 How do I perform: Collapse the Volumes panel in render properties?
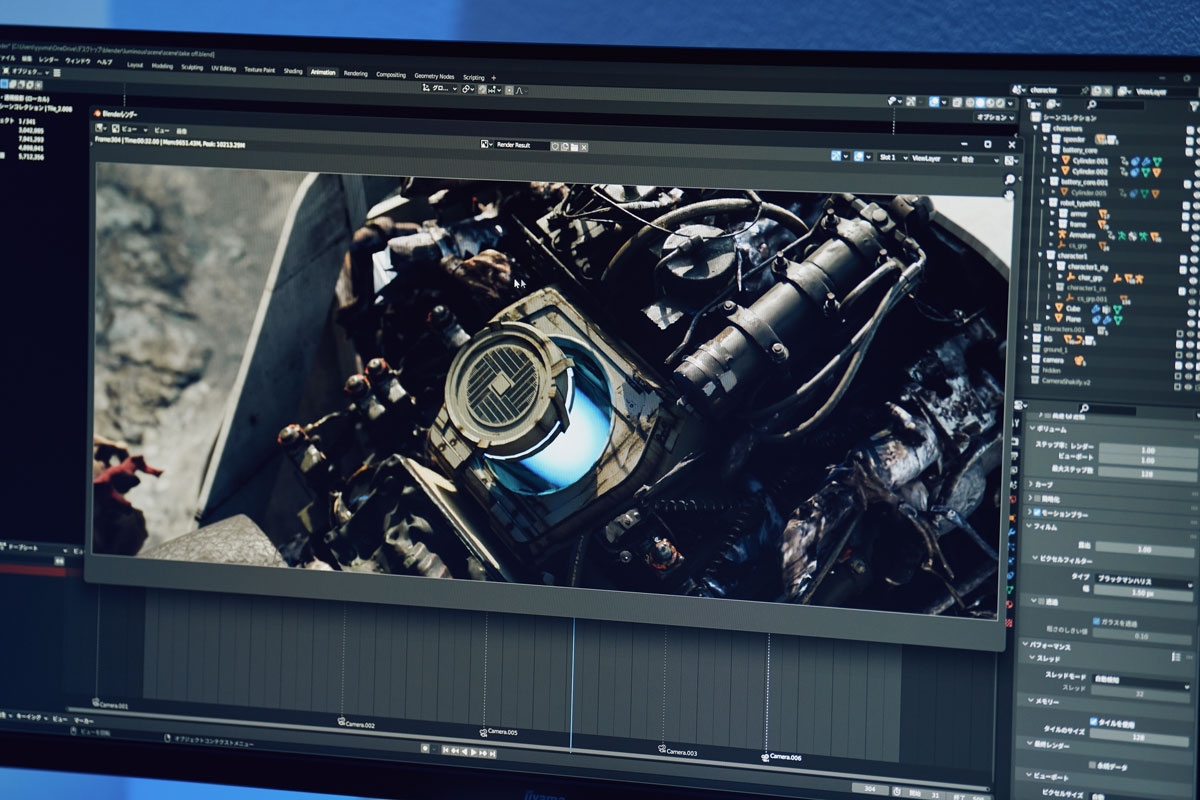(1030, 428)
